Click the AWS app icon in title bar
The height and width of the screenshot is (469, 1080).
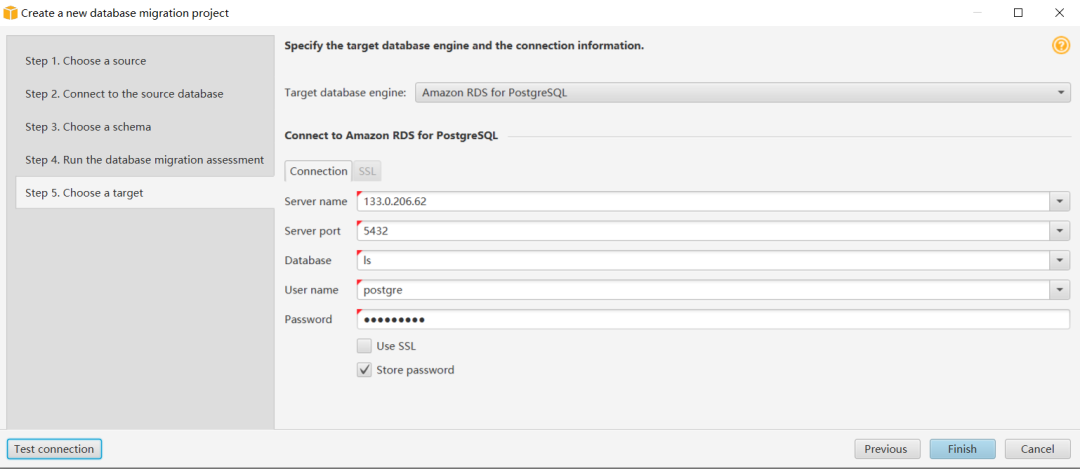(11, 13)
